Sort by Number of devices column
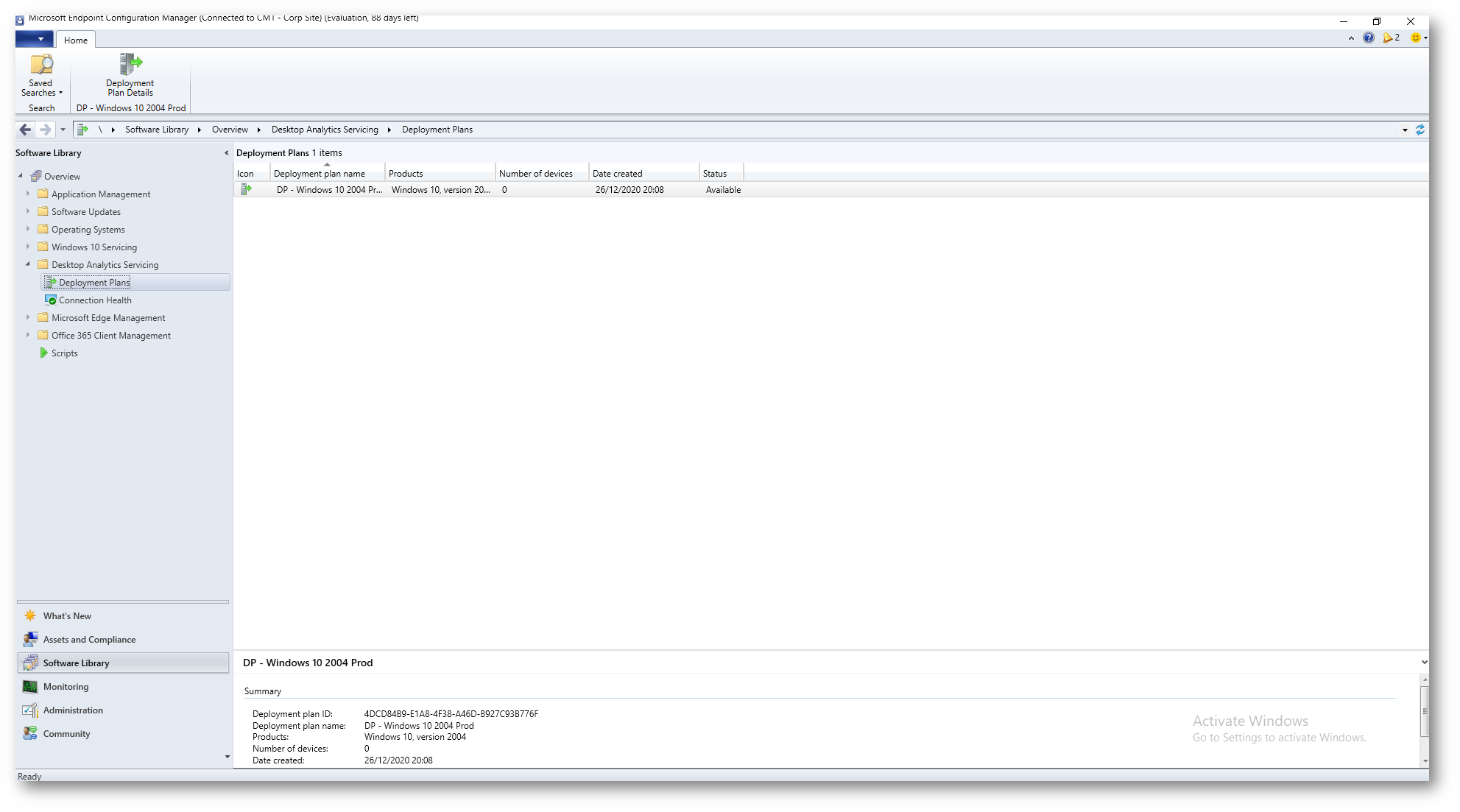This screenshot has height=812, width=1460. [542, 174]
